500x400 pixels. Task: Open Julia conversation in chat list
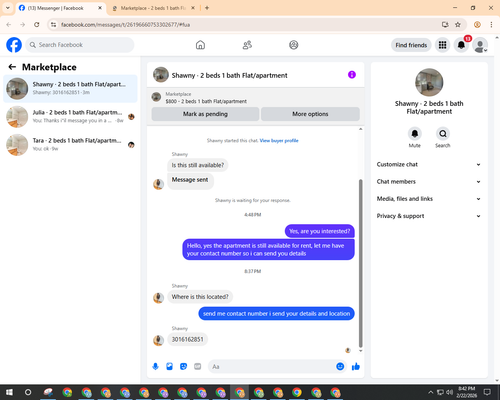70,117
